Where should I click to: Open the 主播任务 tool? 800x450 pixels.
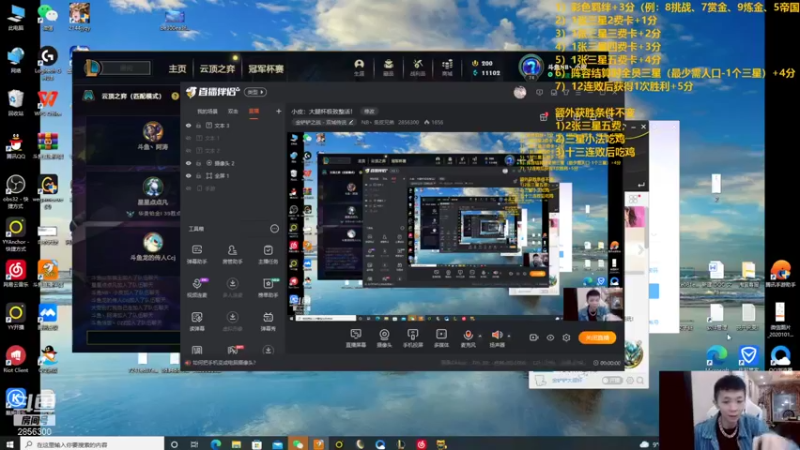268,254
